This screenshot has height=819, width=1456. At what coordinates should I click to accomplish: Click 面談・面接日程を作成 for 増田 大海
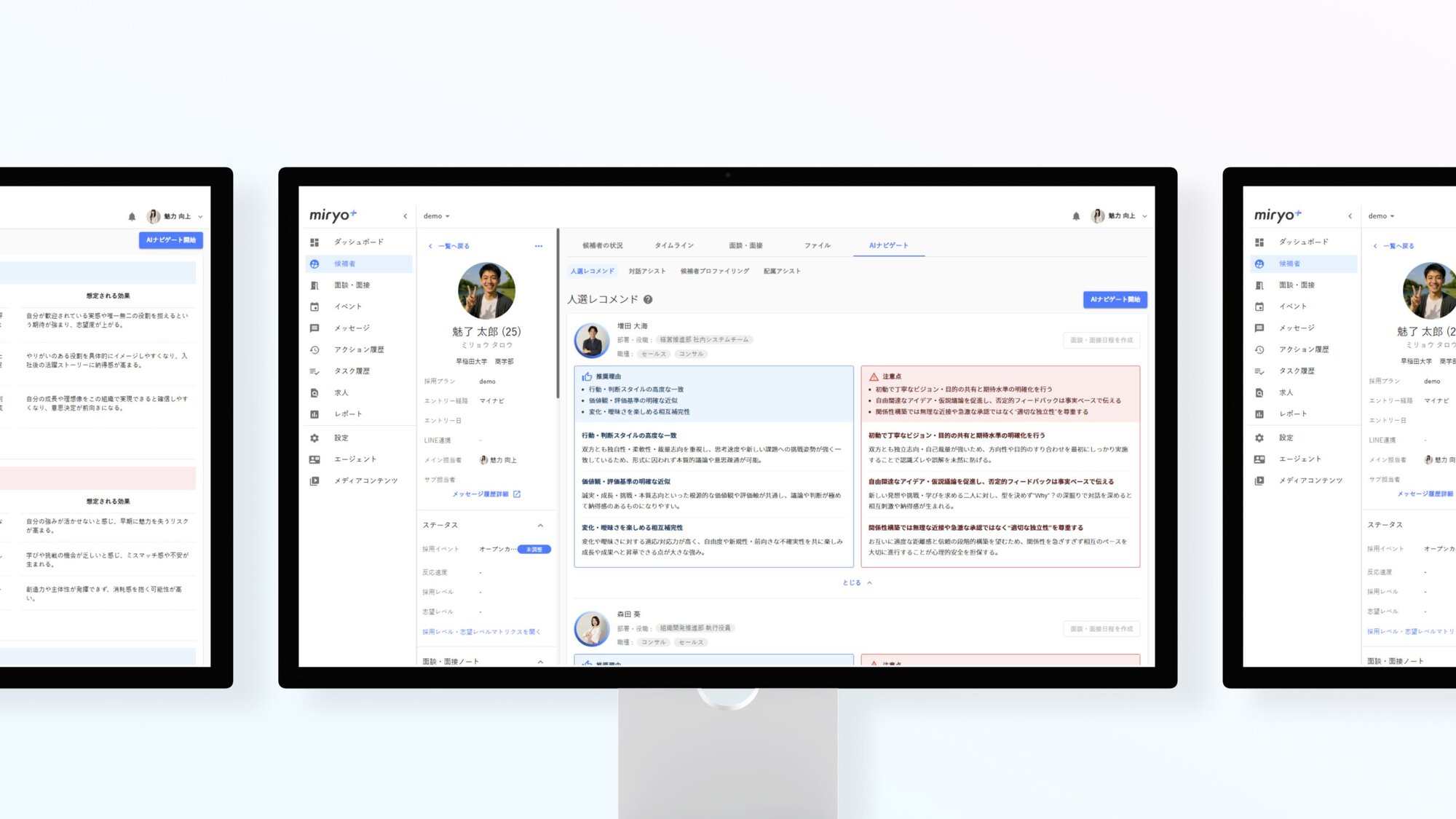(1101, 340)
